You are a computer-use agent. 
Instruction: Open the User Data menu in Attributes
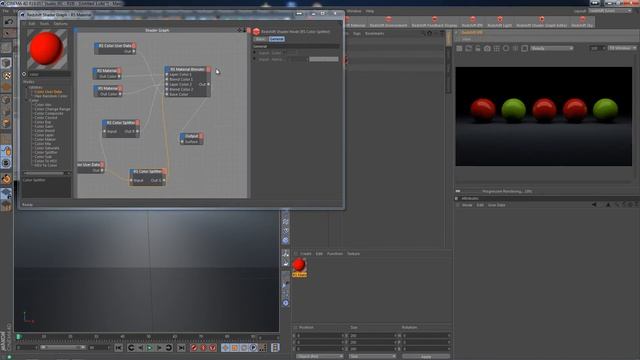tap(496, 205)
